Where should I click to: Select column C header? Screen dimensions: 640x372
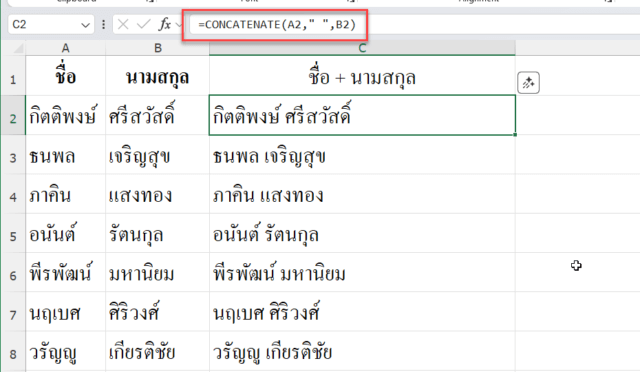click(362, 48)
